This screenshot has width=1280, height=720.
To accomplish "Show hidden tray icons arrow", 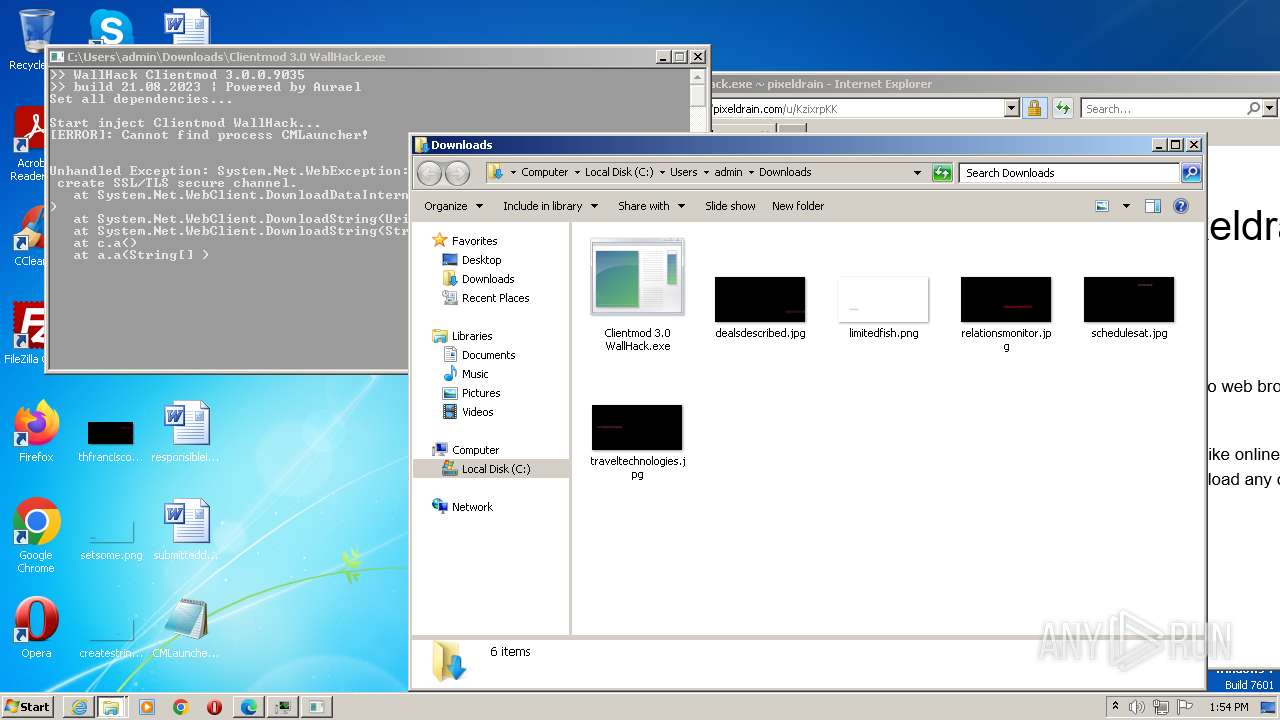I will (1115, 707).
